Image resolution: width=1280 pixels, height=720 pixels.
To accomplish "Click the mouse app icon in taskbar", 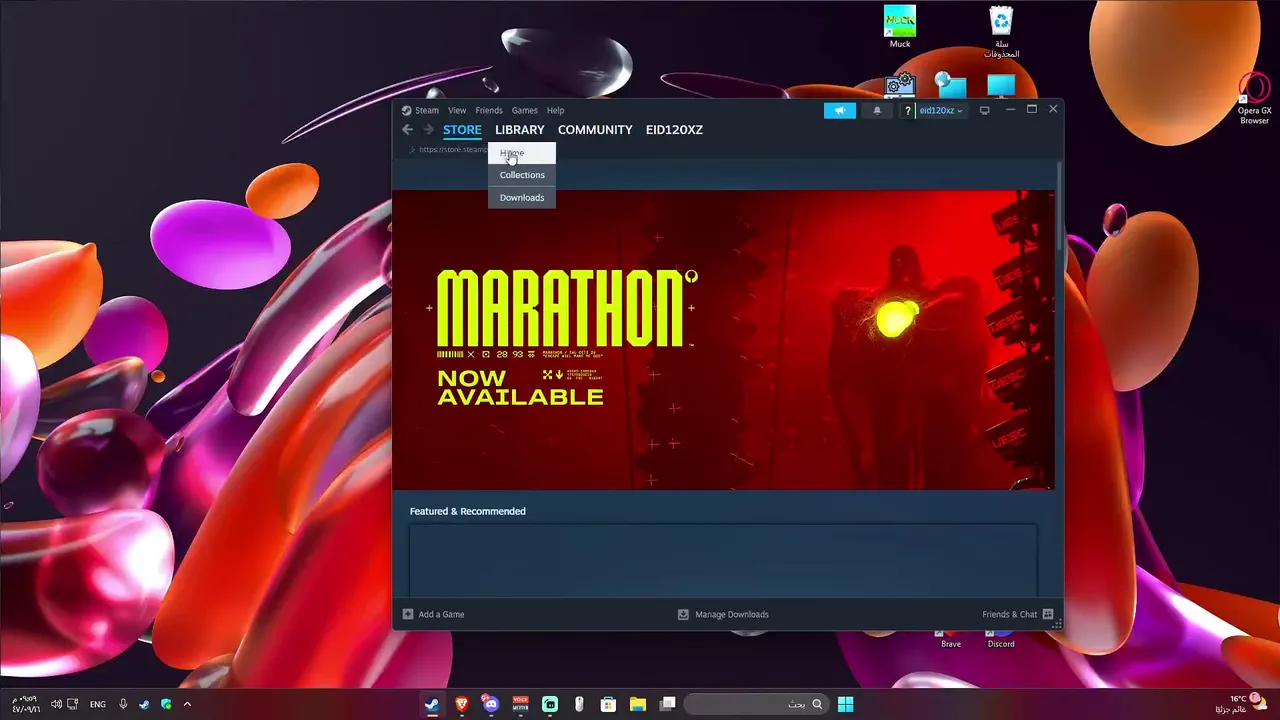I will [x=579, y=704].
